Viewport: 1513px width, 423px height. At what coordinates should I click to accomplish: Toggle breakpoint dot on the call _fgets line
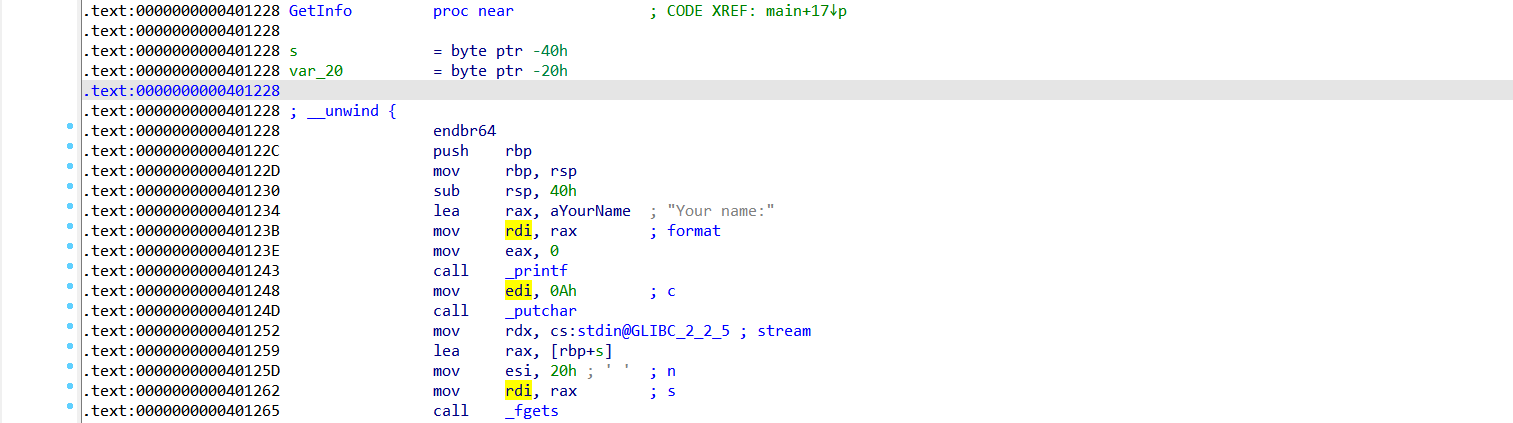click(x=69, y=408)
